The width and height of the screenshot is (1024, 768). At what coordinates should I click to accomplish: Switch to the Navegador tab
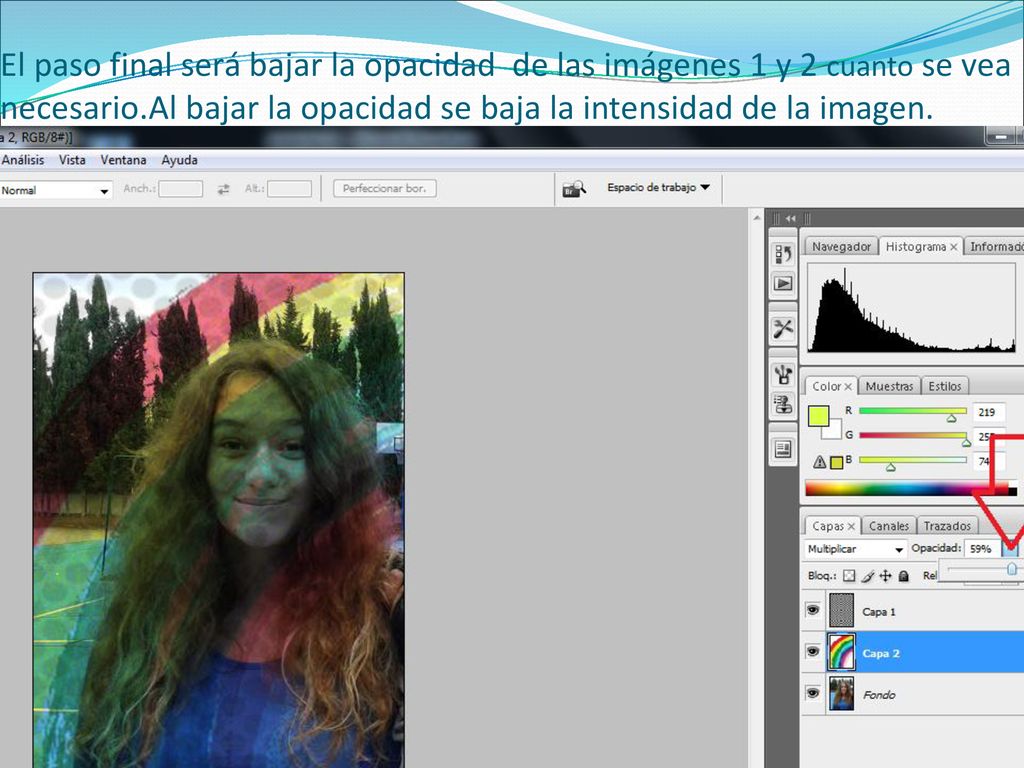[x=841, y=247]
